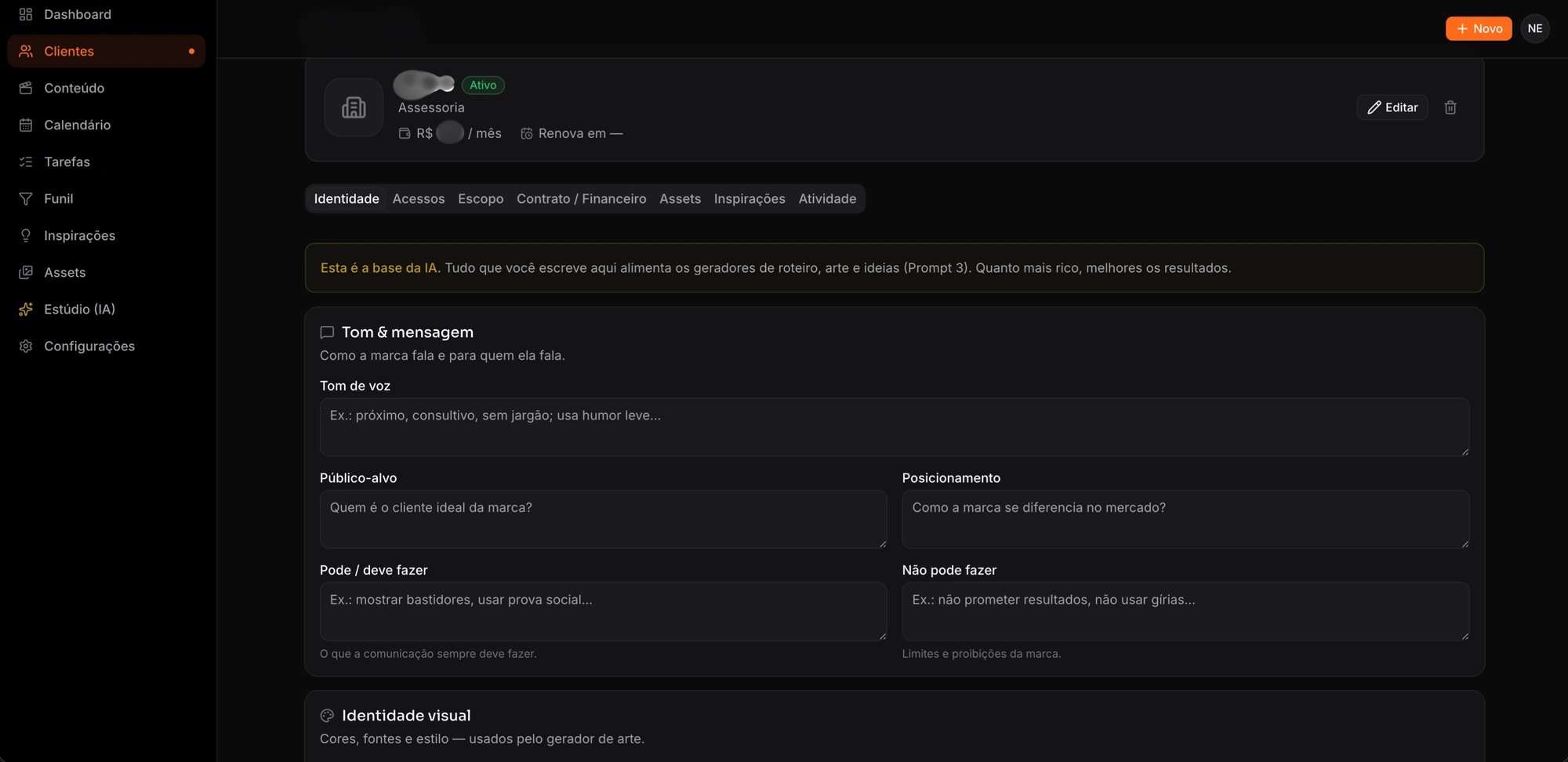Screen dimensions: 1568x762
Task: Click the 'Identidade visual' heading
Action: 406,716
